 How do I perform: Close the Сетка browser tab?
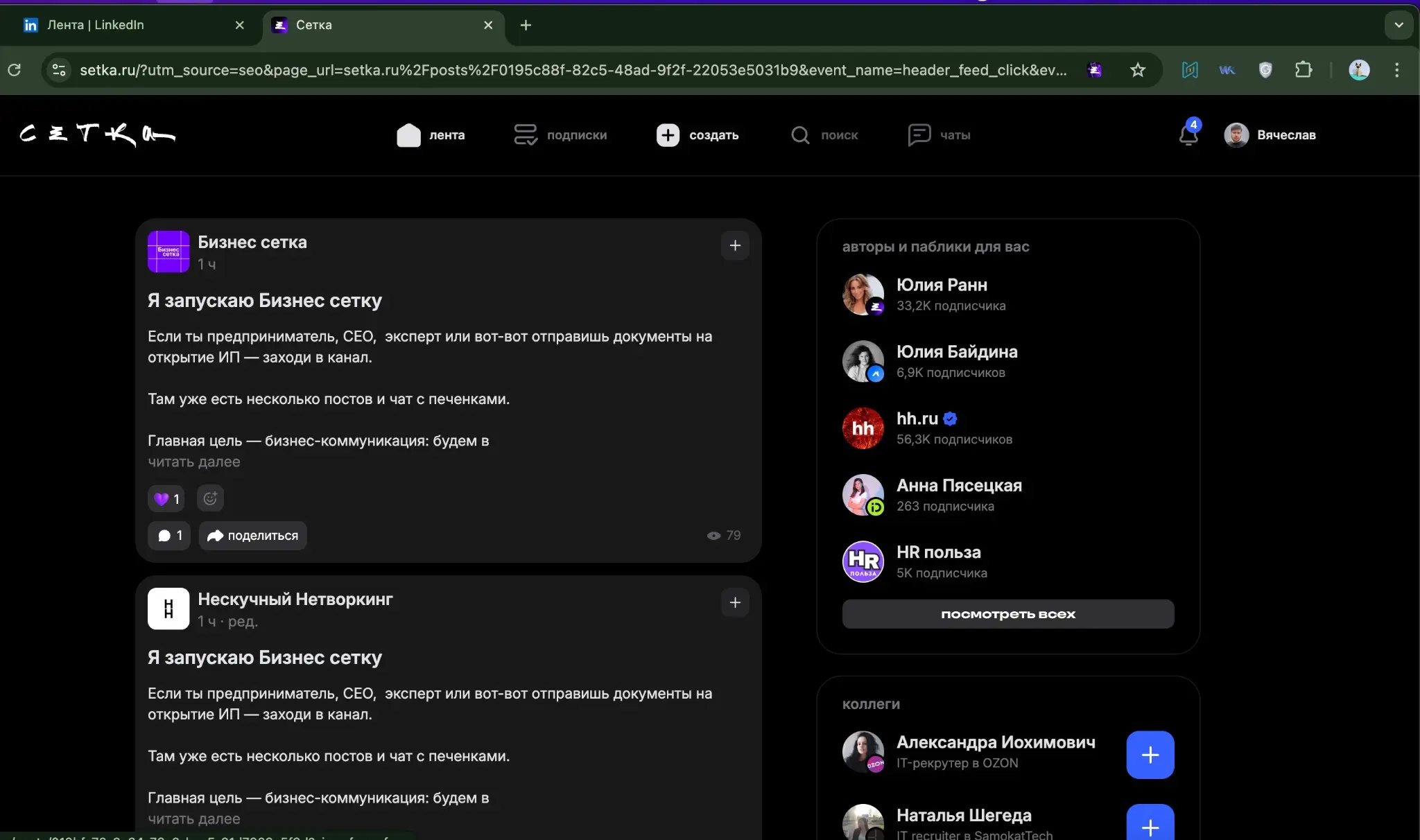[488, 25]
